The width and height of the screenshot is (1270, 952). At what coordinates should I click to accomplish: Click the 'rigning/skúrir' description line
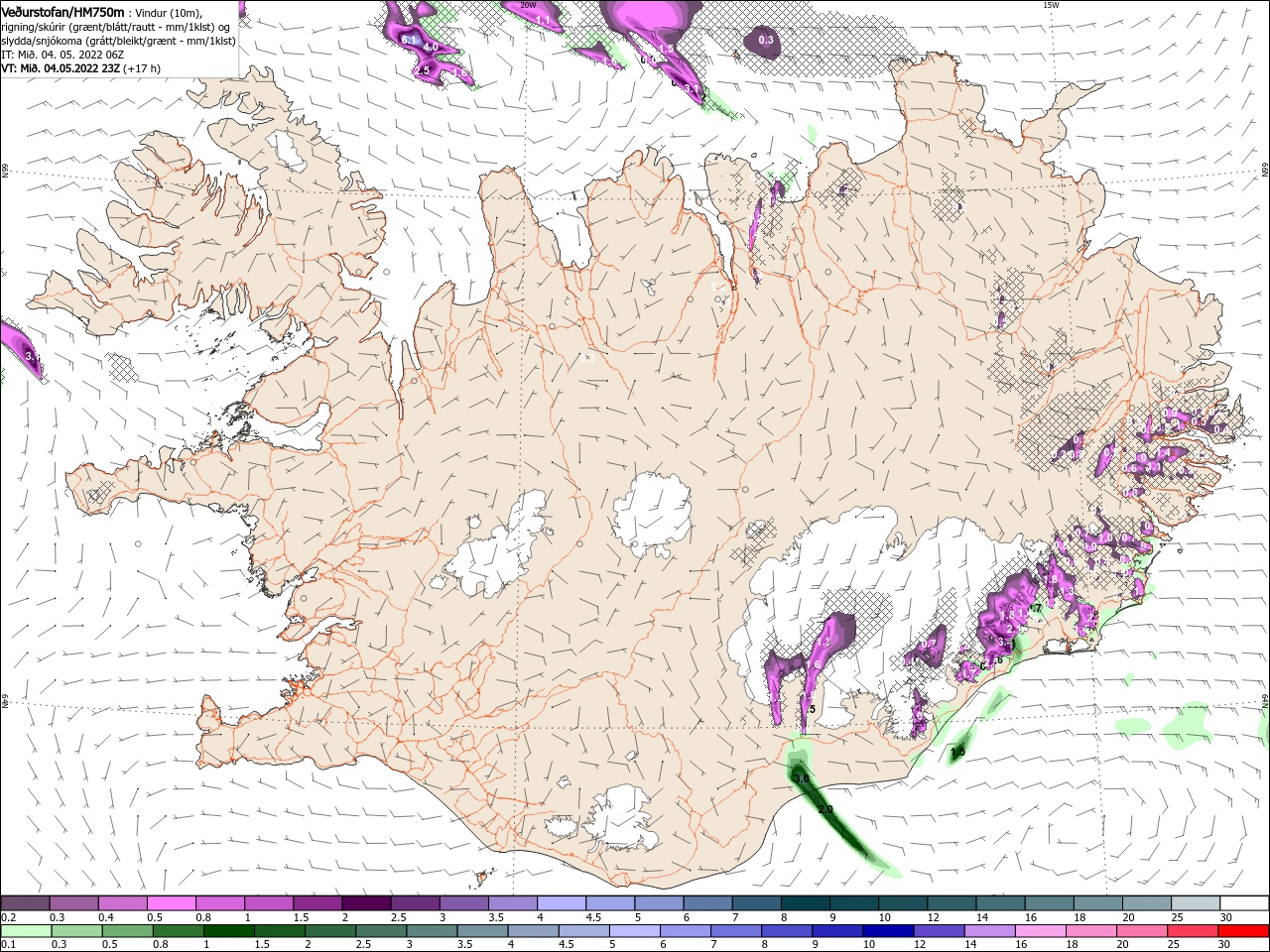click(115, 27)
